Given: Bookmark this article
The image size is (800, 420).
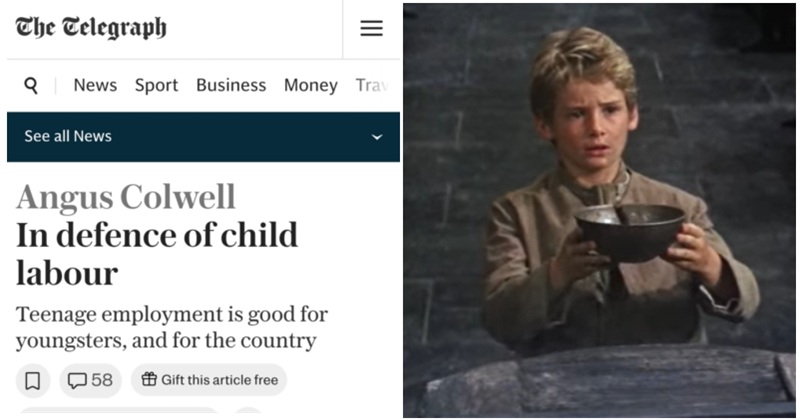Looking at the screenshot, I should point(33,380).
